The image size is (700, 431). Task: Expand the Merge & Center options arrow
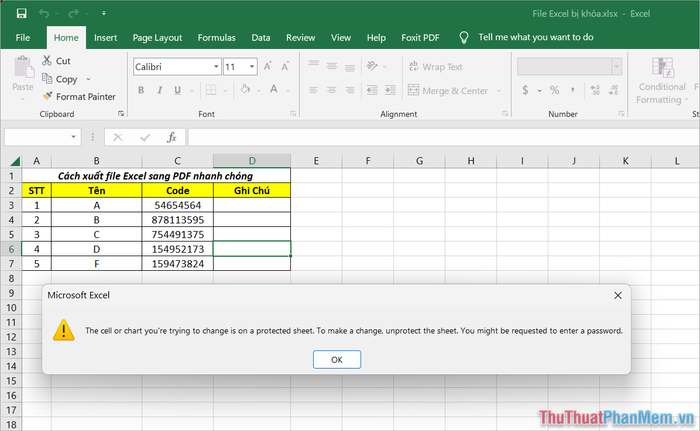499,91
